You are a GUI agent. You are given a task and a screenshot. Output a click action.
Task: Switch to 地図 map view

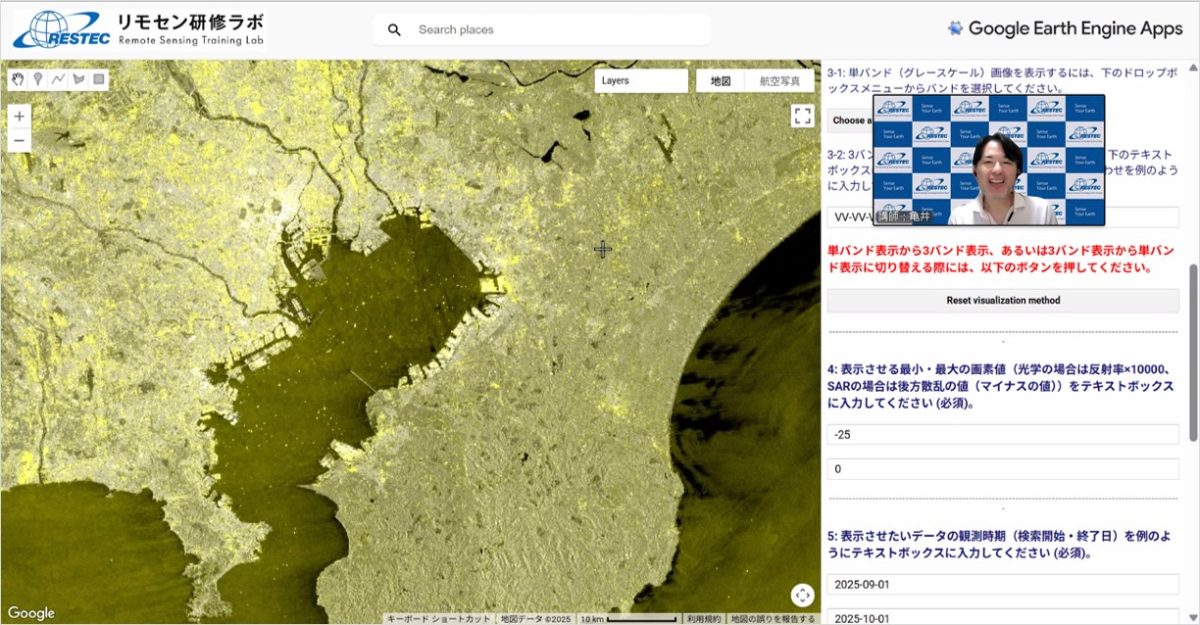coord(720,81)
